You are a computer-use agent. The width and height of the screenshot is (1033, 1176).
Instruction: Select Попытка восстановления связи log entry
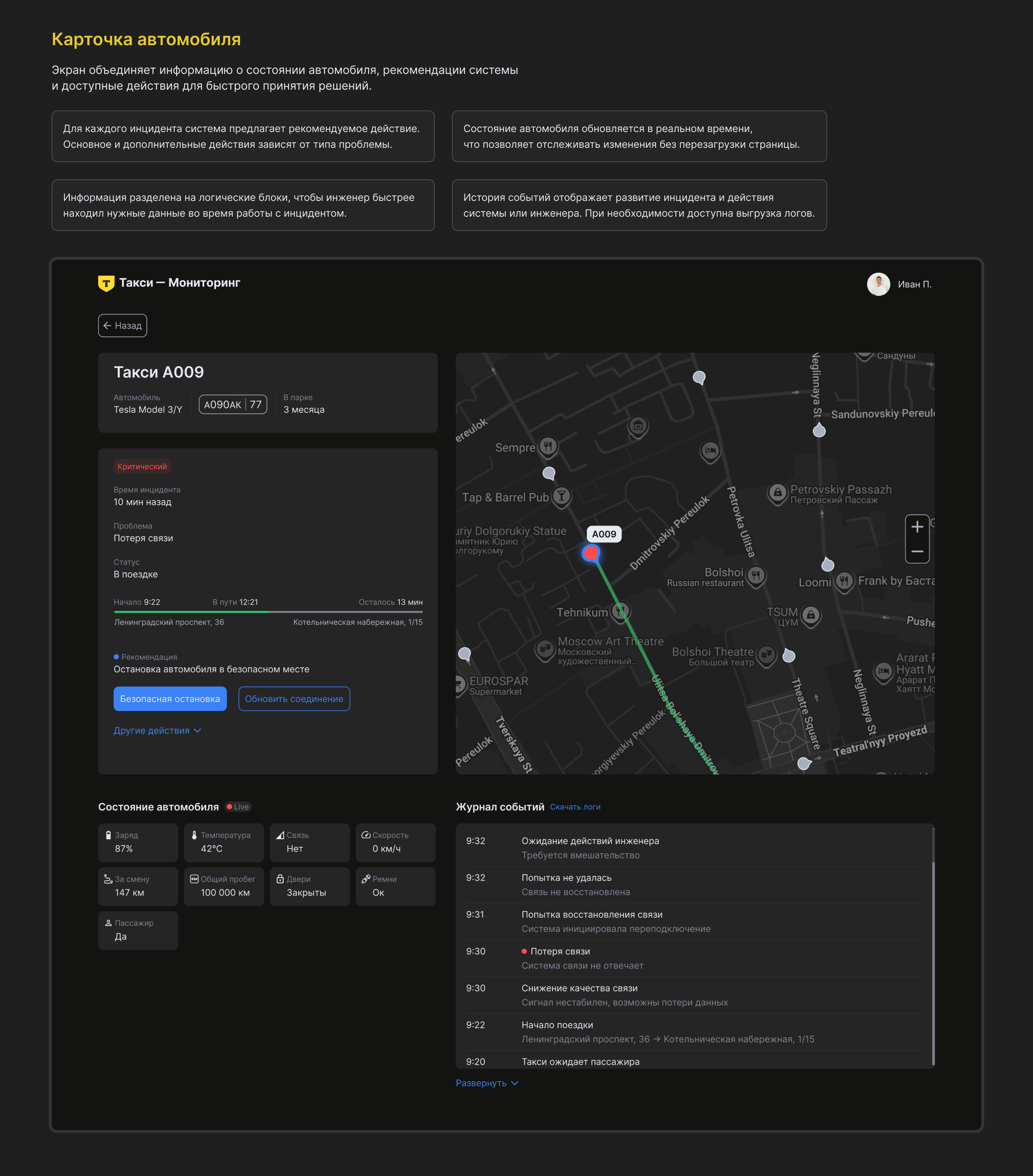[x=695, y=922]
